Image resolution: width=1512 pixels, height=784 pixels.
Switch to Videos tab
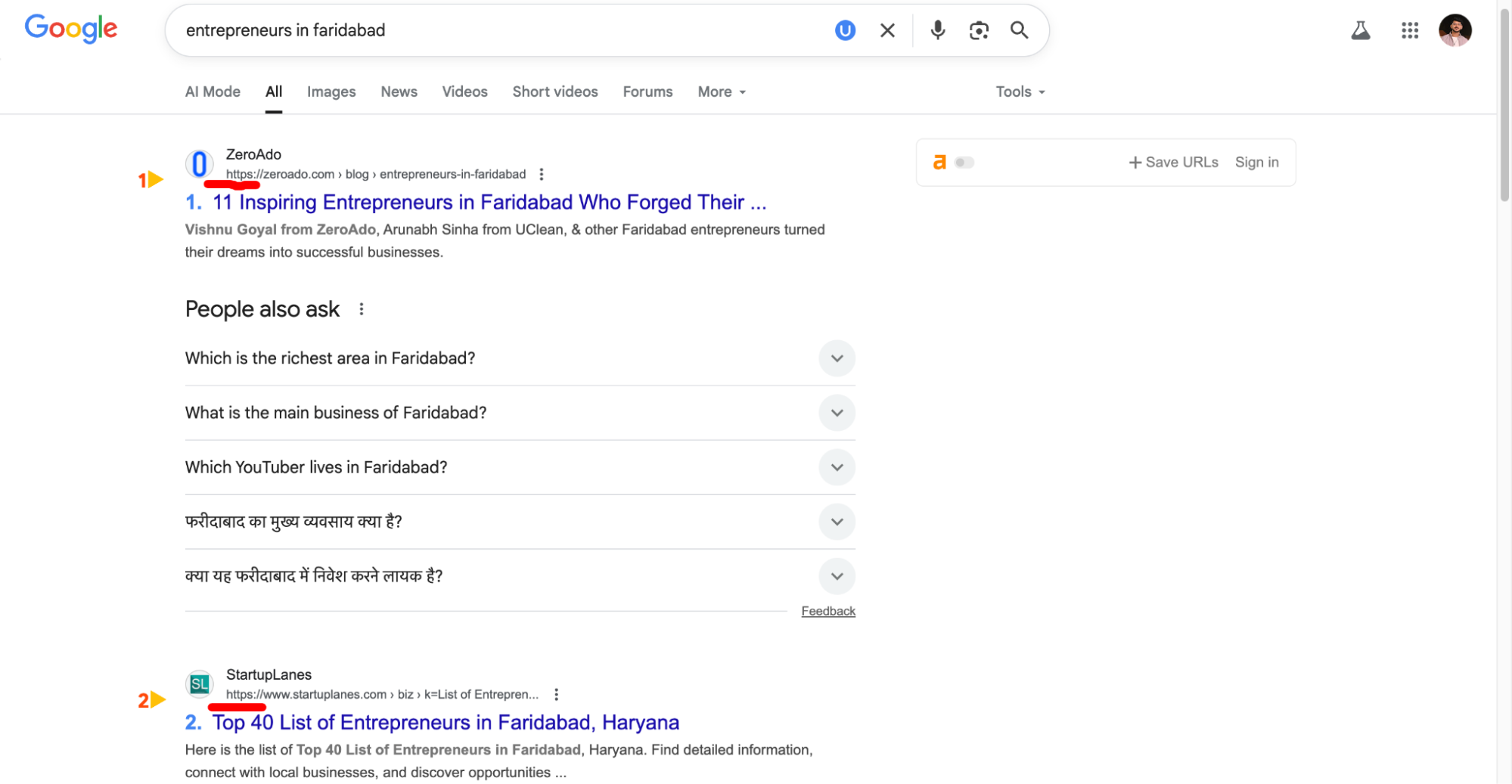pos(464,91)
